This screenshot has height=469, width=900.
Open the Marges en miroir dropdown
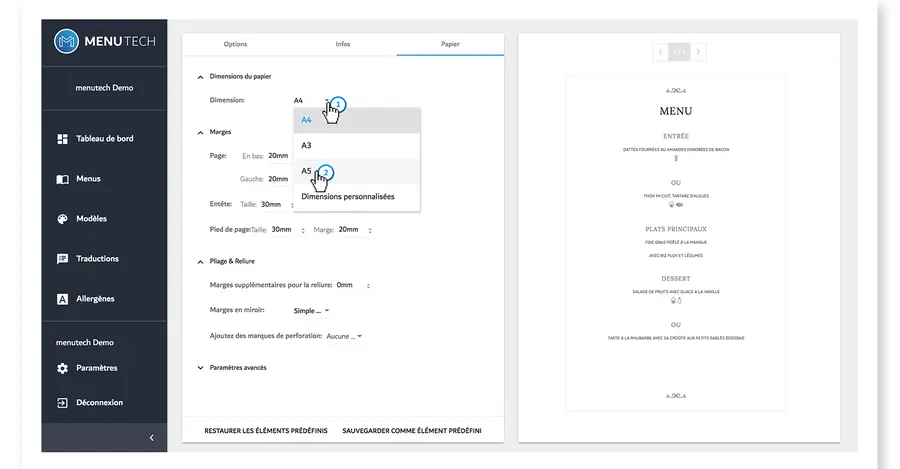pyautogui.click(x=311, y=311)
